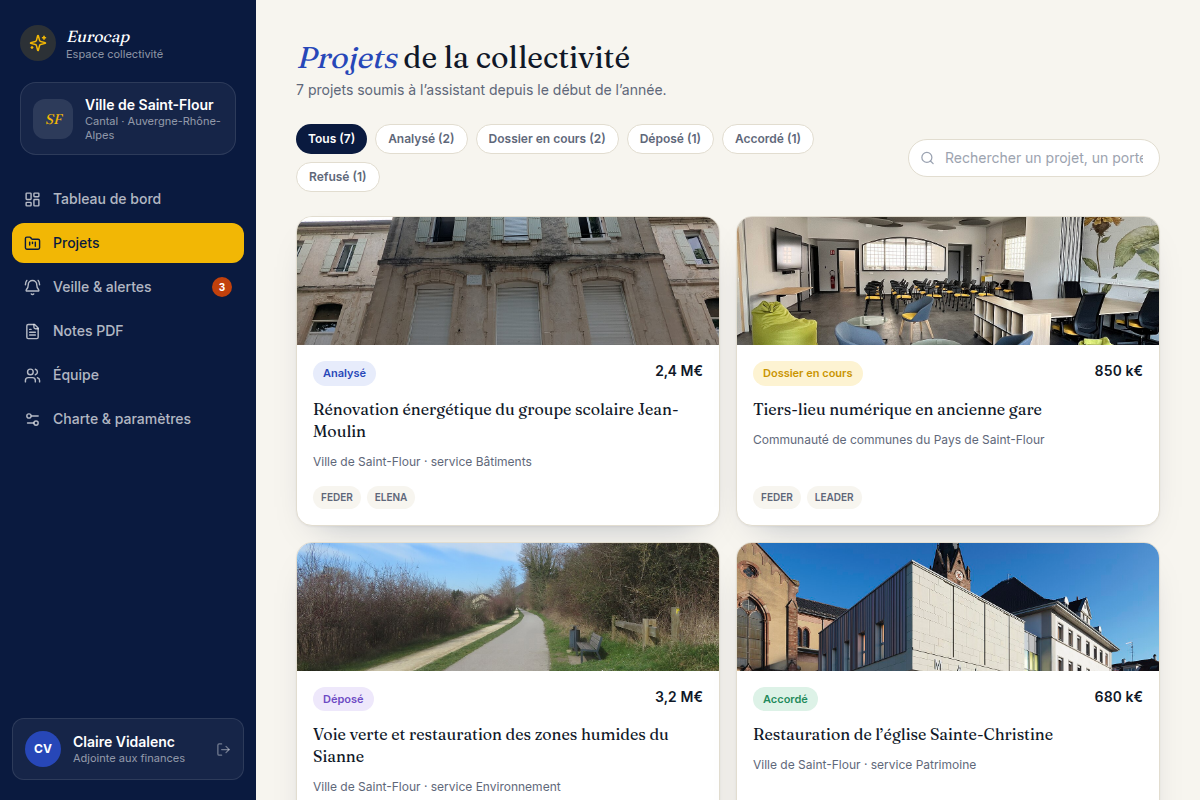Click the Tableau de bord grid icon
The width and height of the screenshot is (1200, 800).
click(x=33, y=199)
